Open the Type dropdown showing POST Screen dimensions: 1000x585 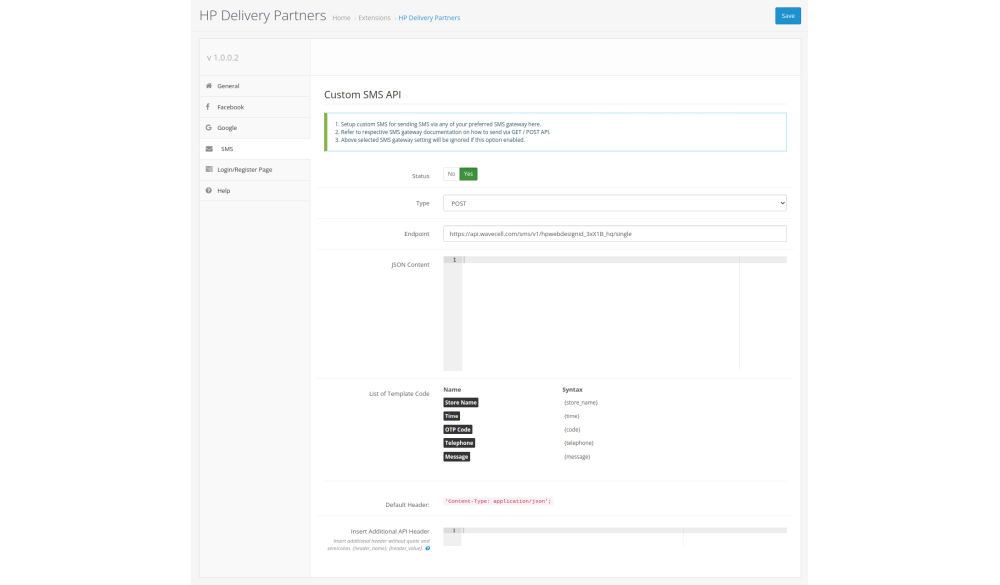pyautogui.click(x=614, y=203)
